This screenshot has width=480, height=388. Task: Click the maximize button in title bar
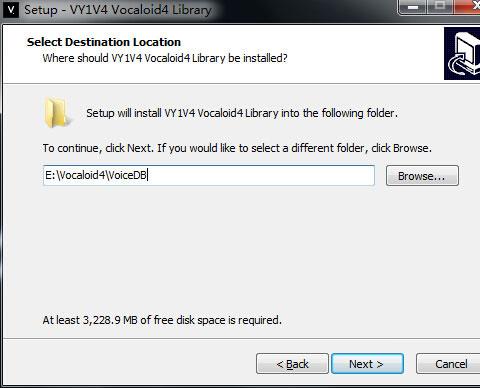point(440,6)
